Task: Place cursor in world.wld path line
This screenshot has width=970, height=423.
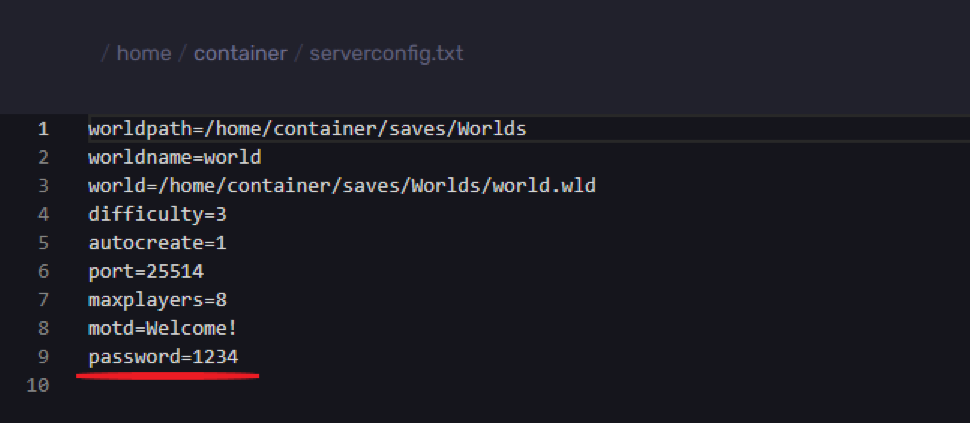Action: (342, 186)
